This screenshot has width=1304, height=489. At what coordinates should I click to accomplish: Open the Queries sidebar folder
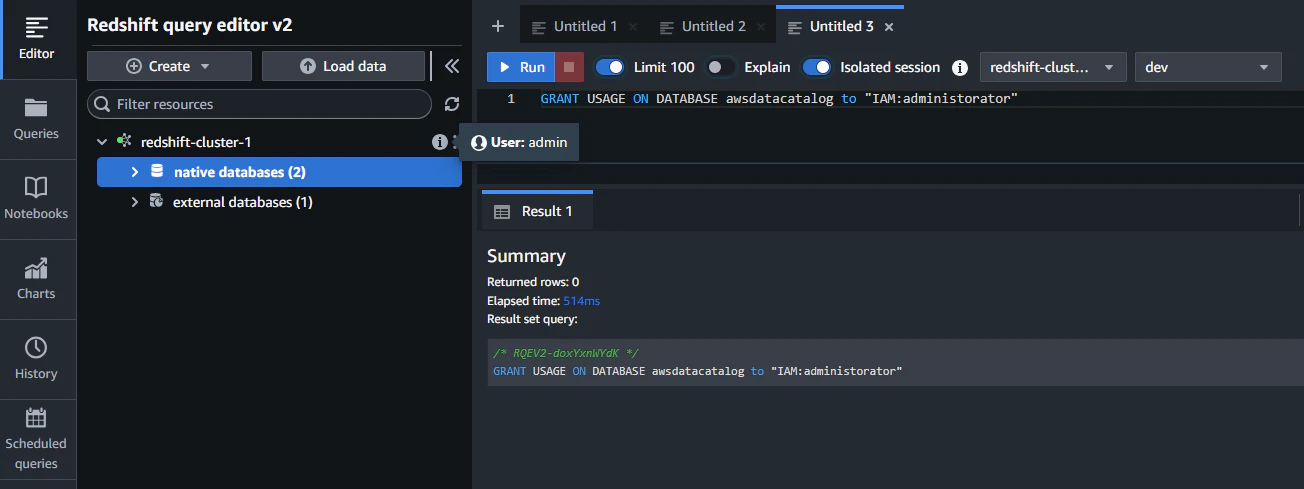coord(37,119)
